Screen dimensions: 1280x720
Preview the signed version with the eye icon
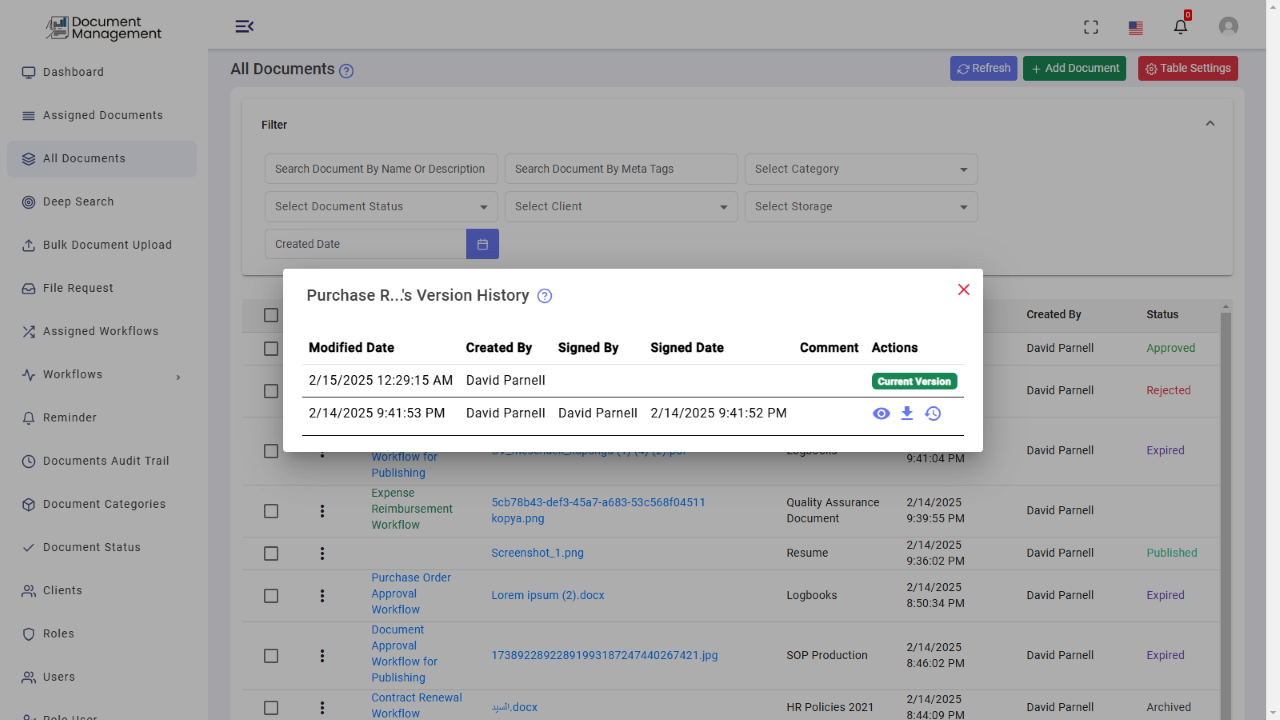point(881,413)
